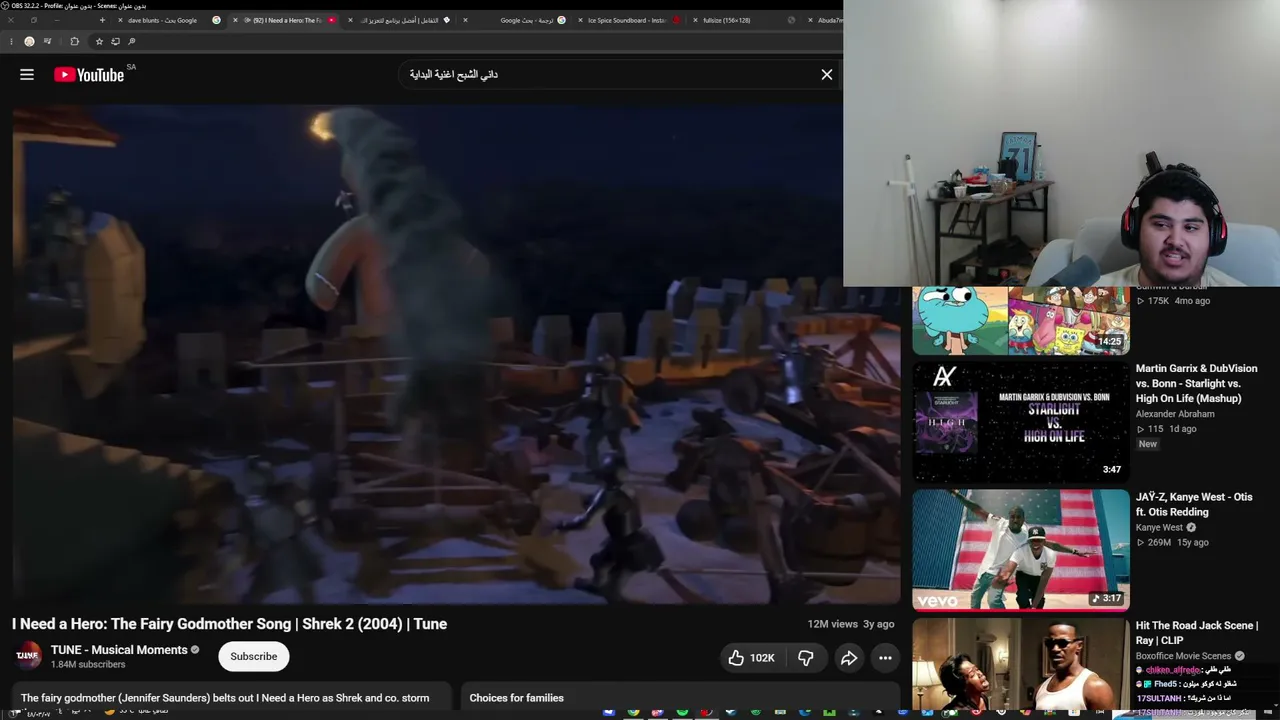
Task: Switch to the dave blunts Google tab
Action: point(170,20)
